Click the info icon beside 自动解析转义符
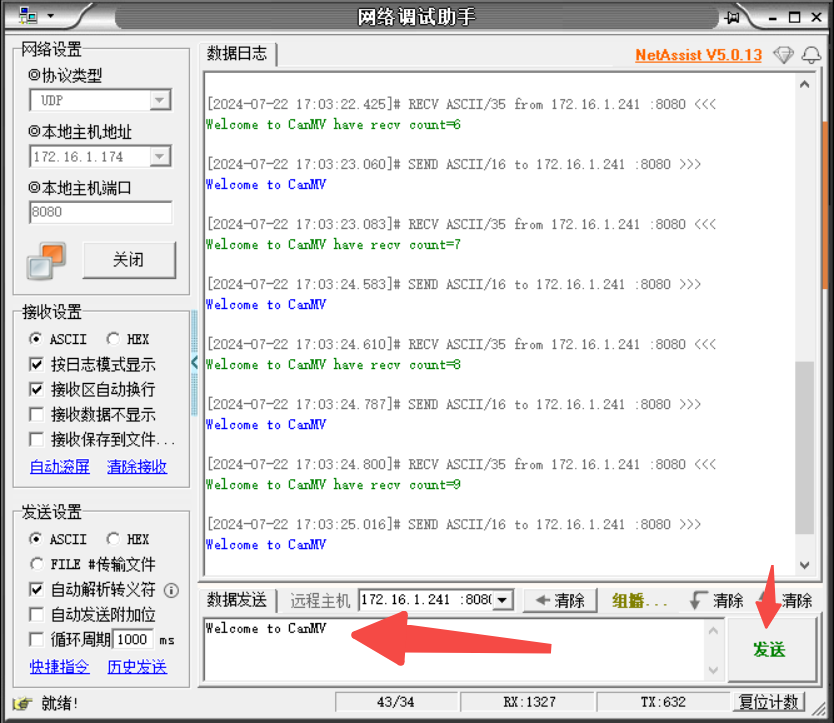 tap(171, 590)
